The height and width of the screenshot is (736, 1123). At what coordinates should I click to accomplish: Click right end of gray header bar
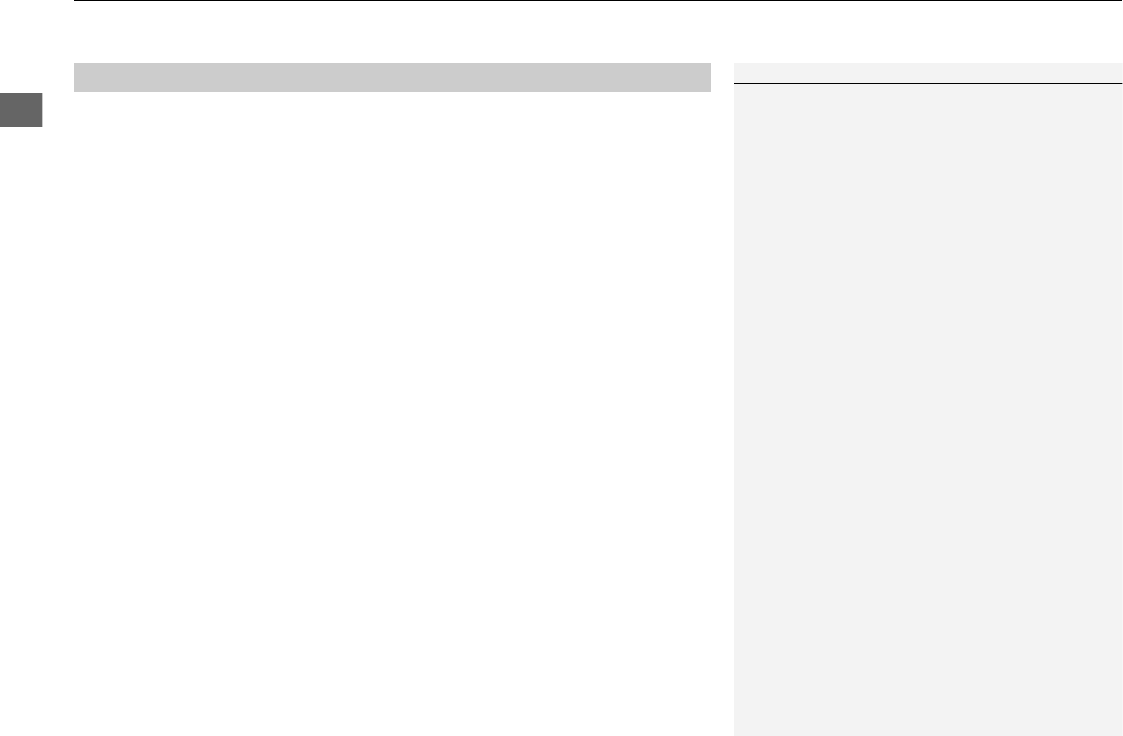[703, 77]
